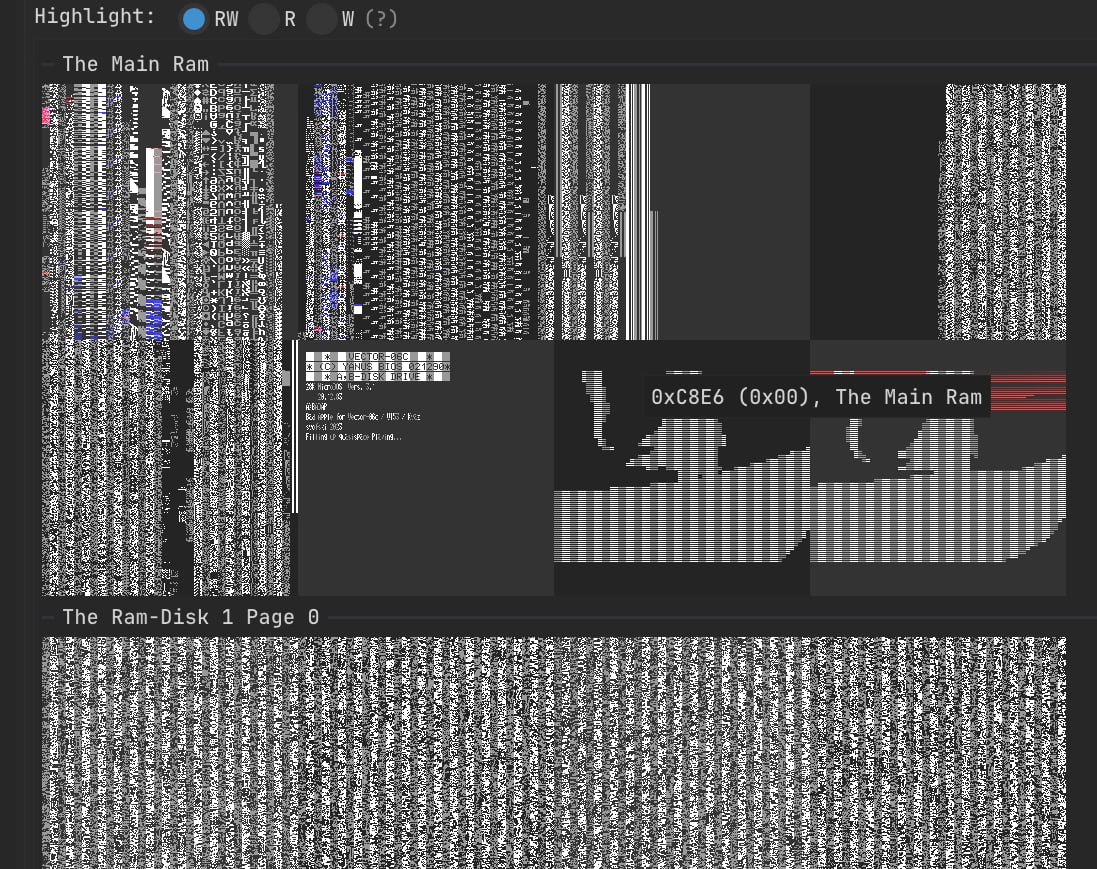Click the flat gray block in upper Main Ram
1097x869 pixels.
click(730, 210)
